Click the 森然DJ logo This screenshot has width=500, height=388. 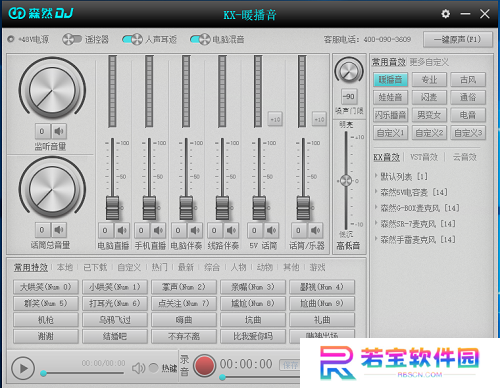41,13
